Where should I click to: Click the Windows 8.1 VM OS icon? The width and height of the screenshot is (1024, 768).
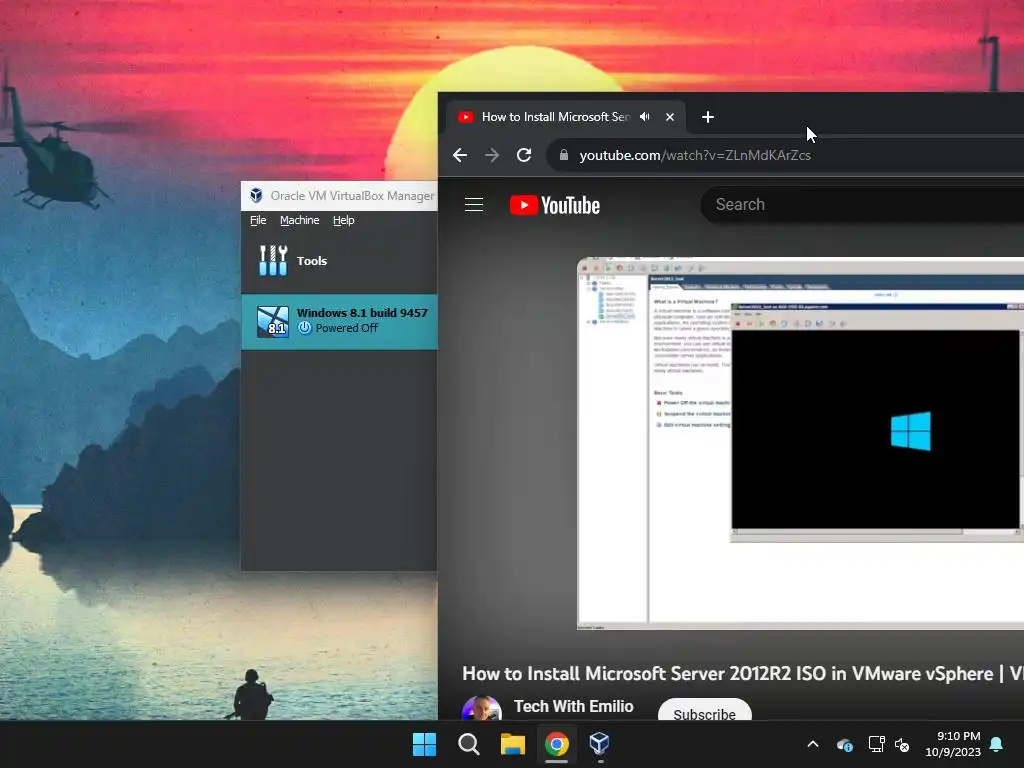click(x=272, y=321)
